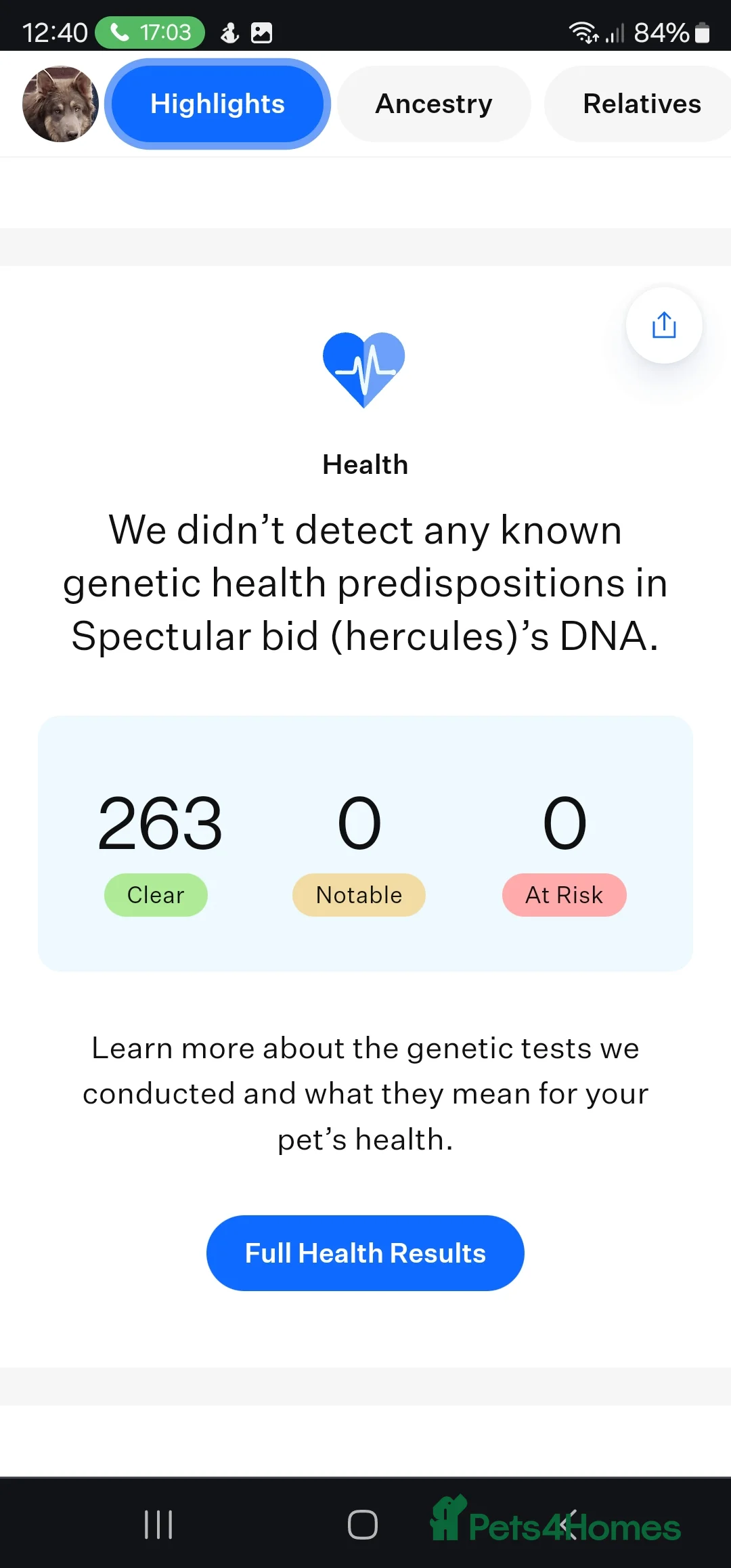Open the dog profile photo
Screen dimensions: 731x1568
(x=60, y=104)
